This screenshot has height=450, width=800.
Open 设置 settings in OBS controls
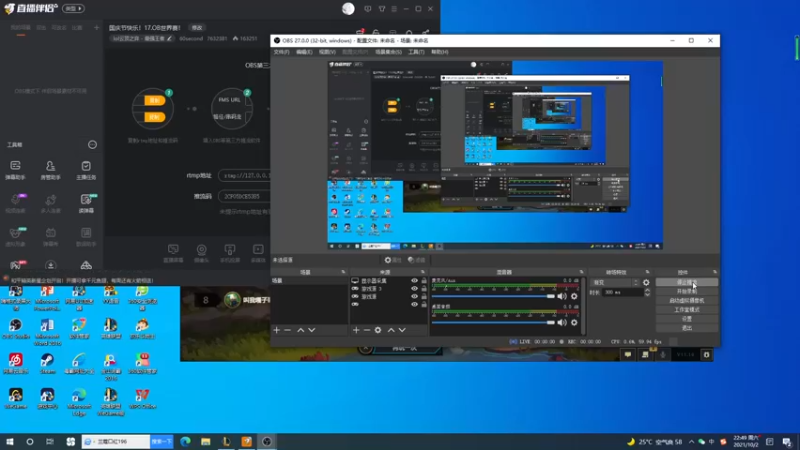[x=687, y=319]
